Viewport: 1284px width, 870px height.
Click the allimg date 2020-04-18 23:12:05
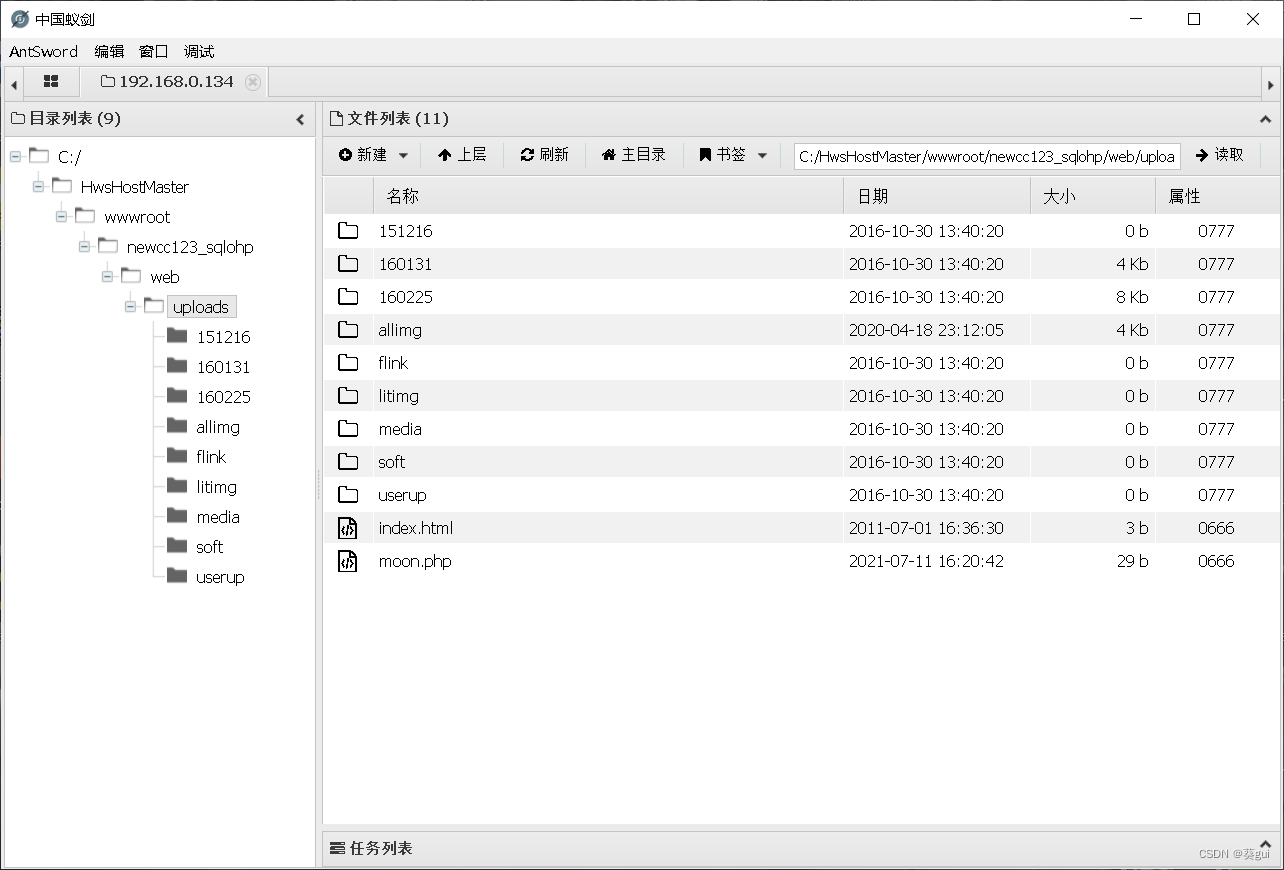point(926,330)
